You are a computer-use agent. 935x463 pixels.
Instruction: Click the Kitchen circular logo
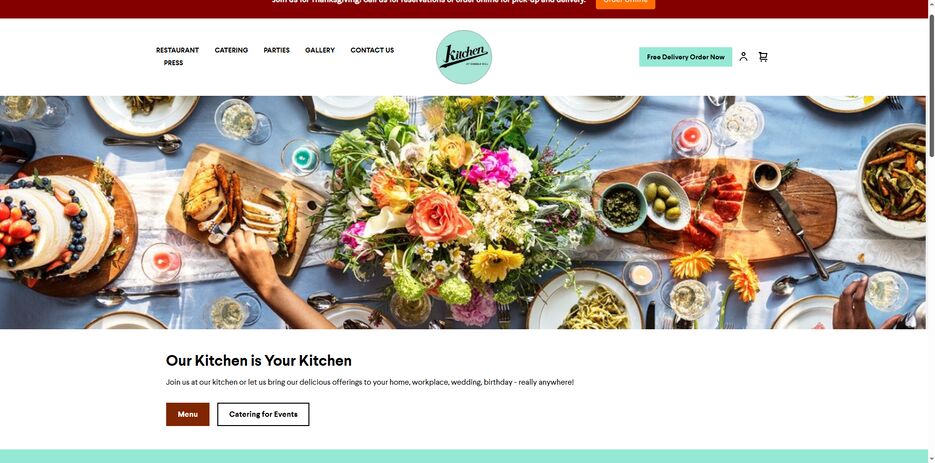coord(464,57)
